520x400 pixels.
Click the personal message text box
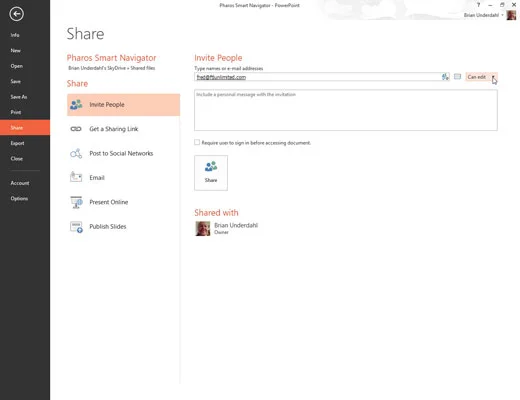(x=346, y=110)
